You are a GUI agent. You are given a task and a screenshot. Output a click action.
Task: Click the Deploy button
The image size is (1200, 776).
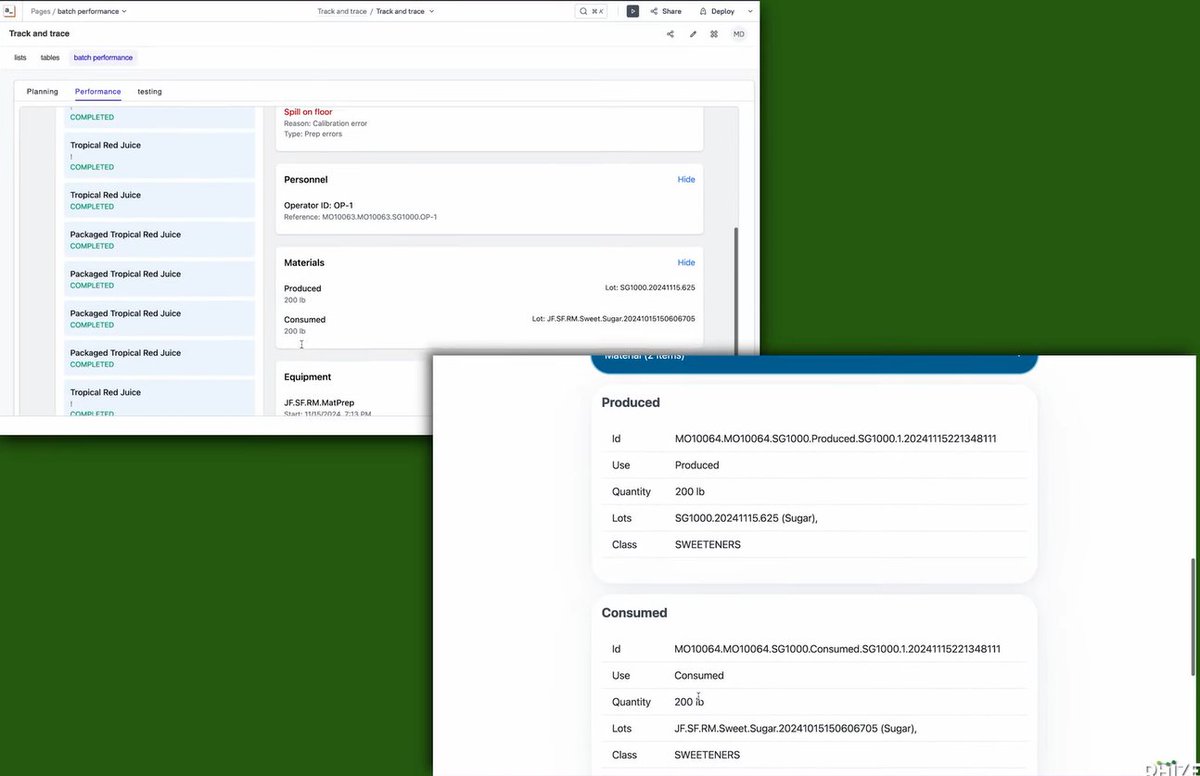[718, 11]
